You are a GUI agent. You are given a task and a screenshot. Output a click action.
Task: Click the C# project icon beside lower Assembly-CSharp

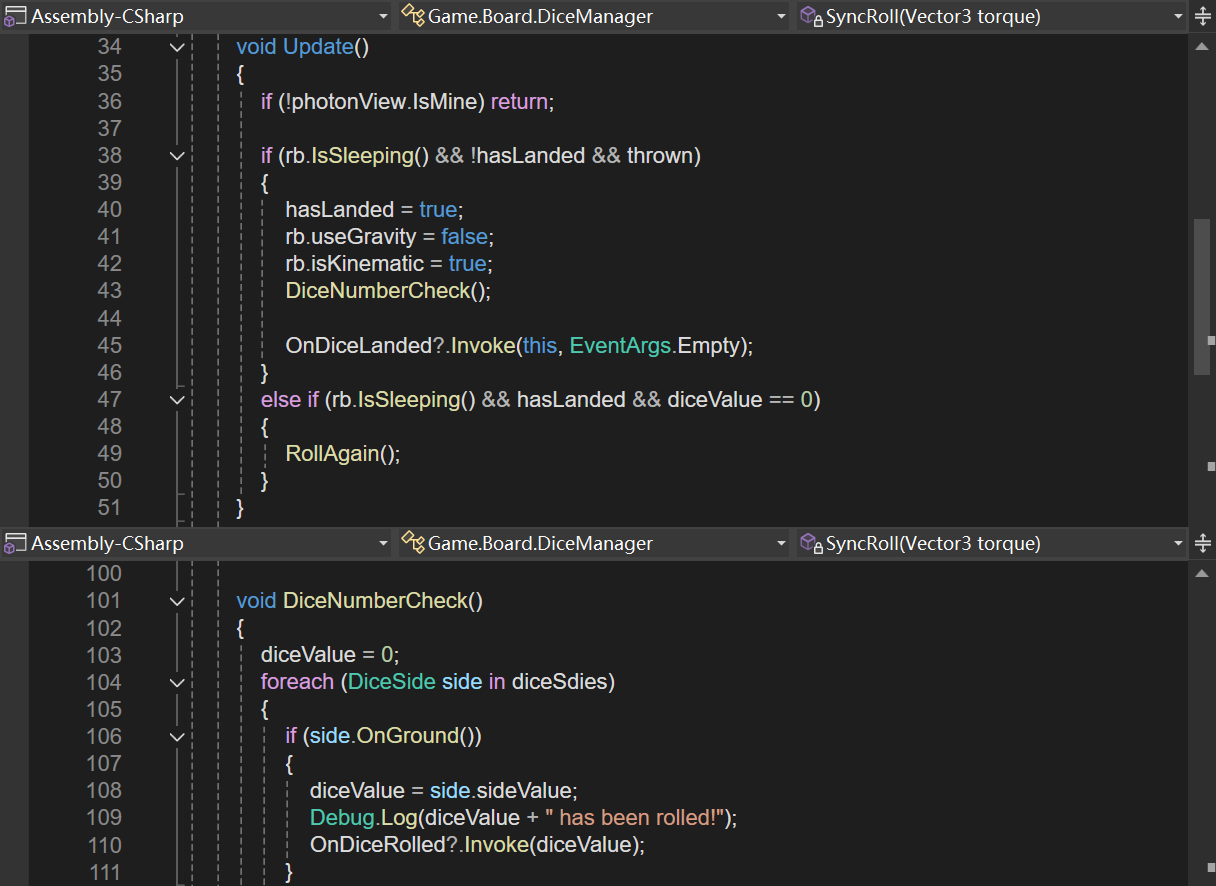[15, 543]
